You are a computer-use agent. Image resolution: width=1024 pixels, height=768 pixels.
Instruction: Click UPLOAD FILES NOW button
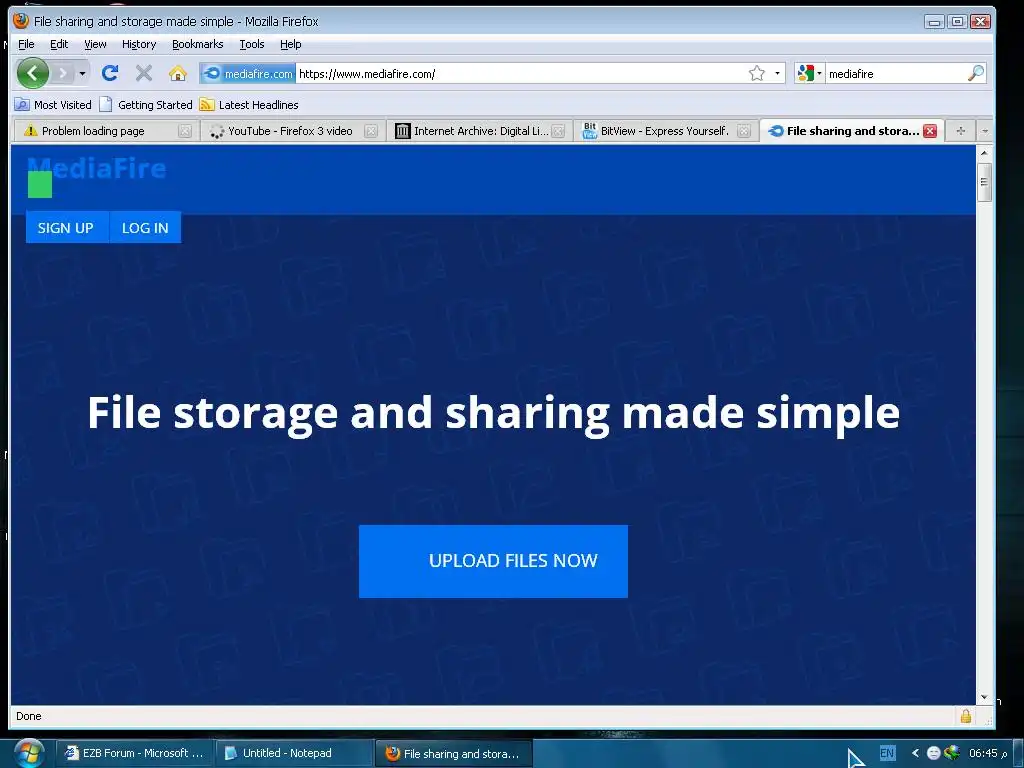[x=493, y=561]
